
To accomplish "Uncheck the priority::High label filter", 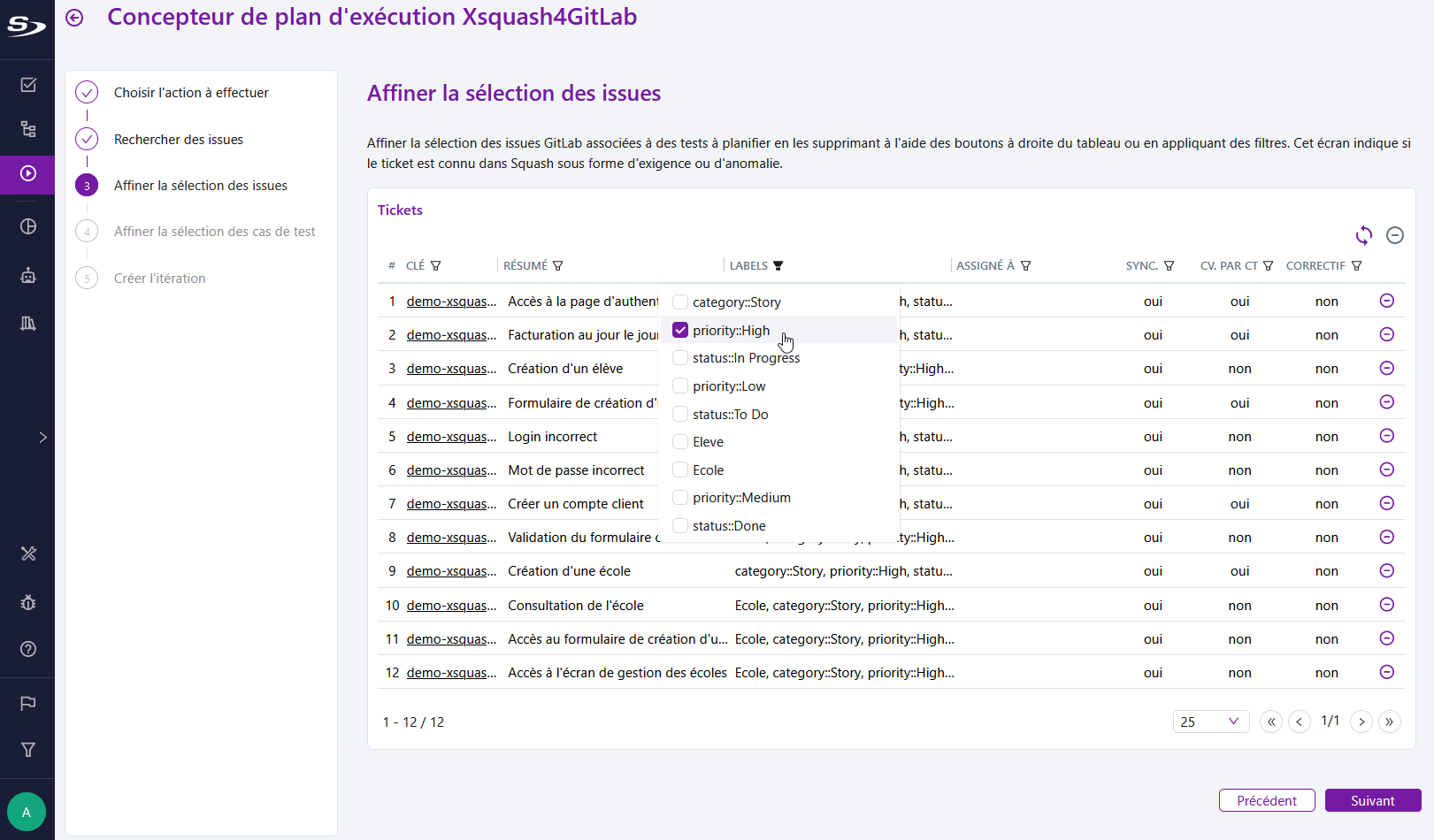I will click(x=680, y=331).
